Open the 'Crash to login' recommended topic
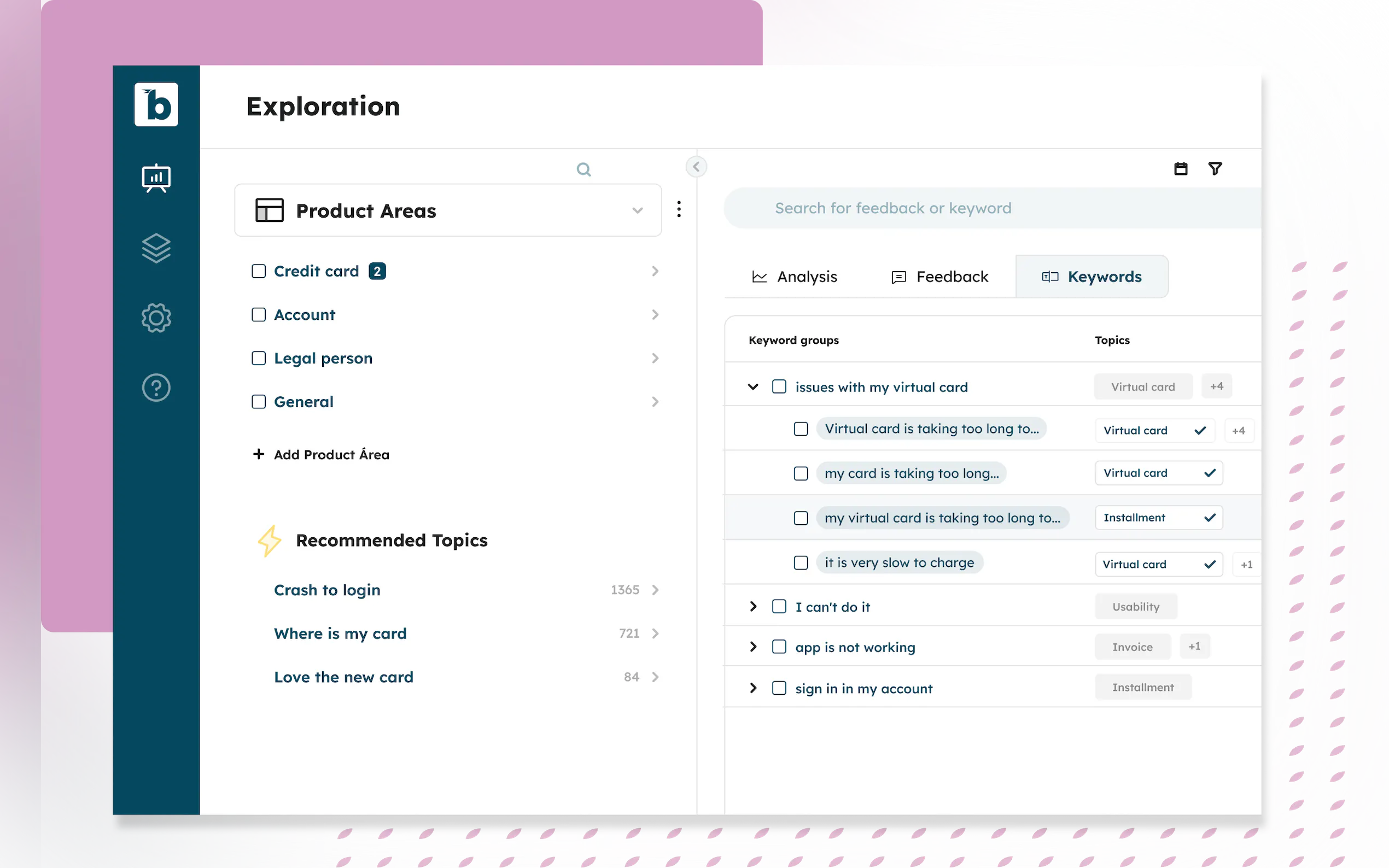Image resolution: width=1389 pixels, height=868 pixels. 326,590
